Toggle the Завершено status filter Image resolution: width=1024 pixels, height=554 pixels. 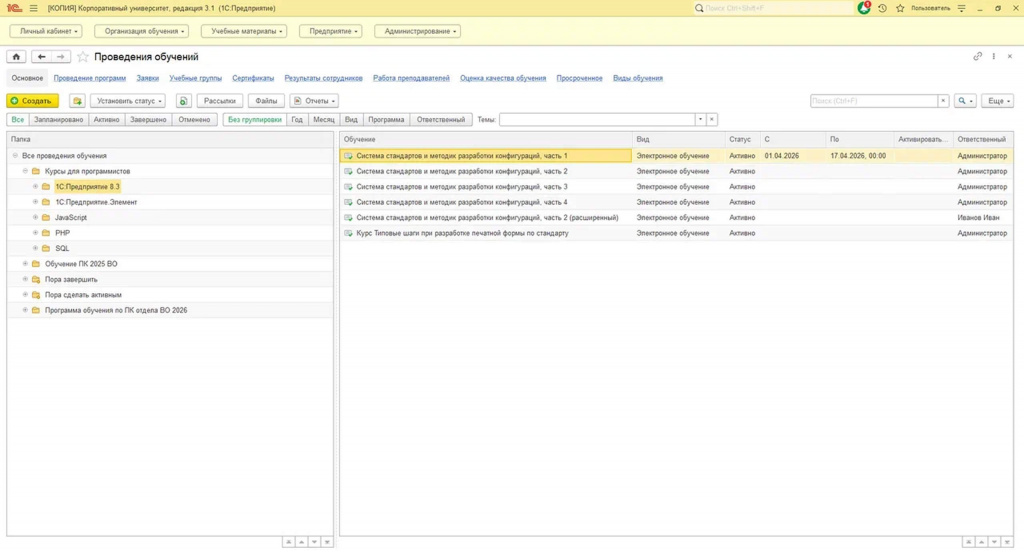148,120
